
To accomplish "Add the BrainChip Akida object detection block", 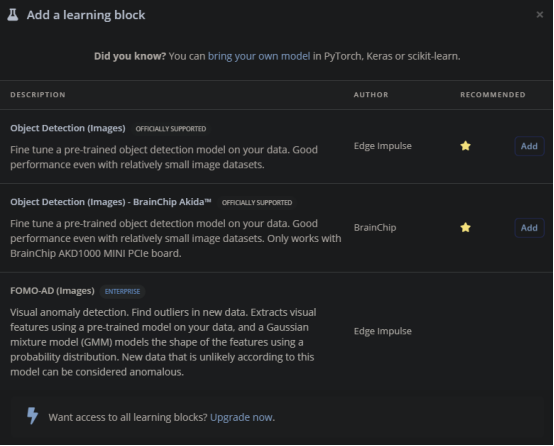I will pos(529,228).
